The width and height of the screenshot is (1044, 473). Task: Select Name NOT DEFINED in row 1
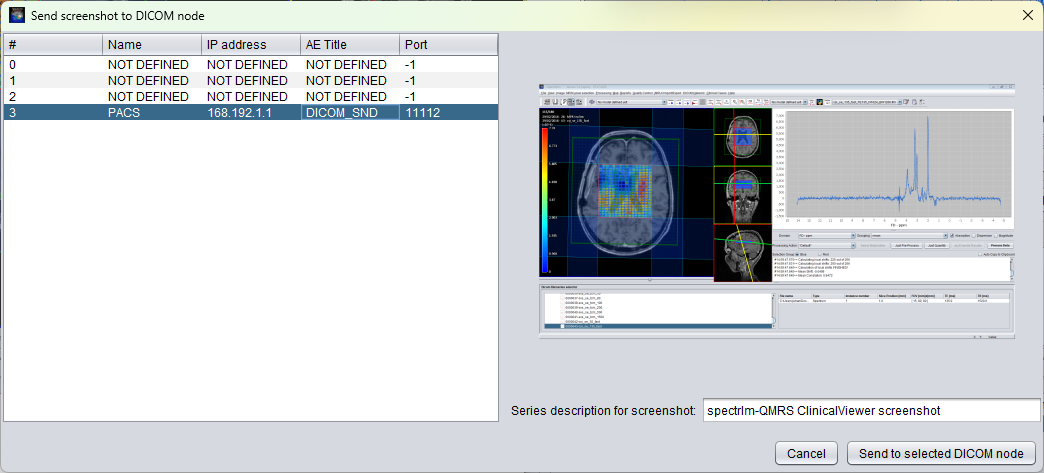click(152, 81)
